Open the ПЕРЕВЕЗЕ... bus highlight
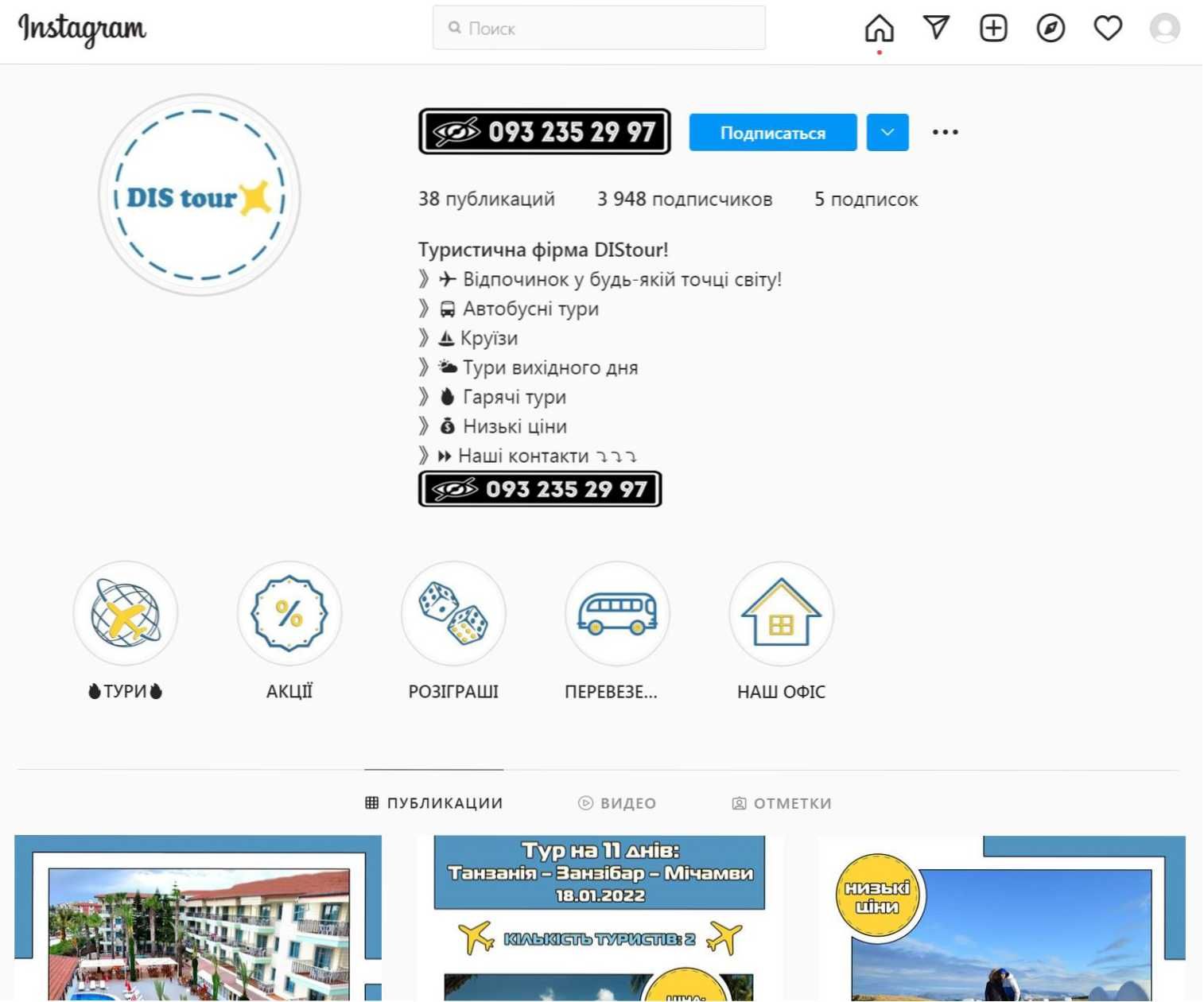 (617, 613)
